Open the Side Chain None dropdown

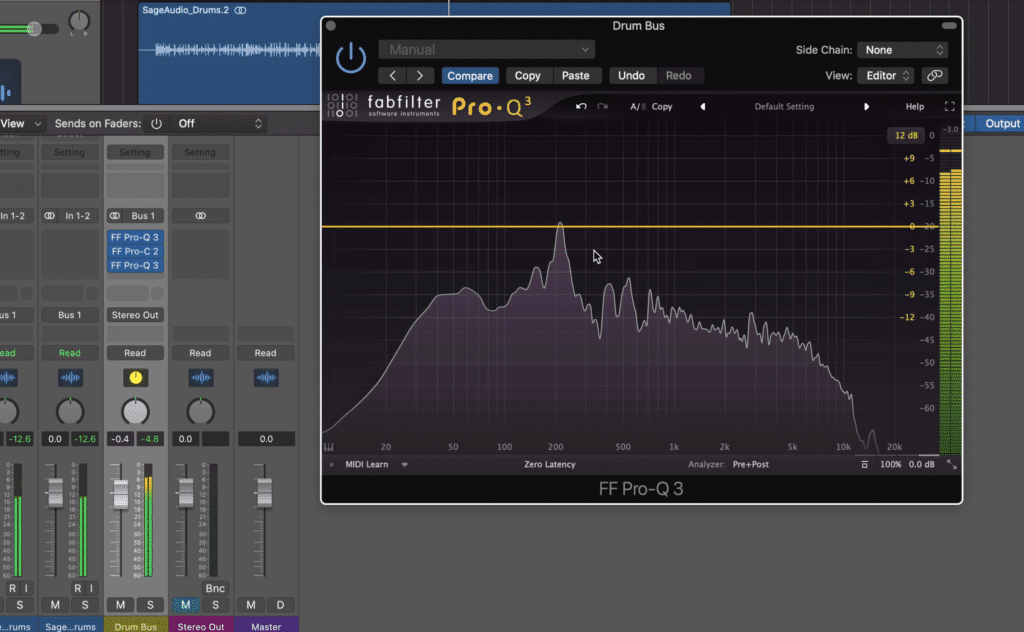coord(902,50)
